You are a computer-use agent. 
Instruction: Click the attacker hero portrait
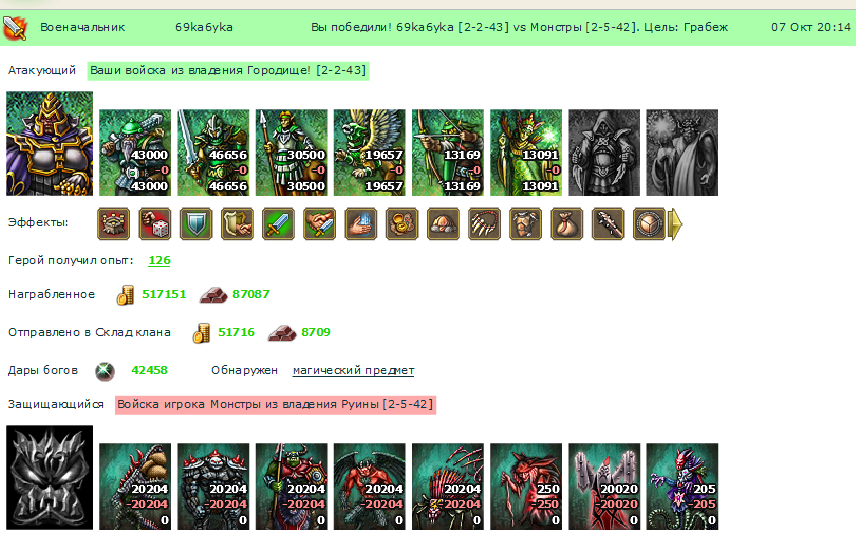click(x=50, y=144)
